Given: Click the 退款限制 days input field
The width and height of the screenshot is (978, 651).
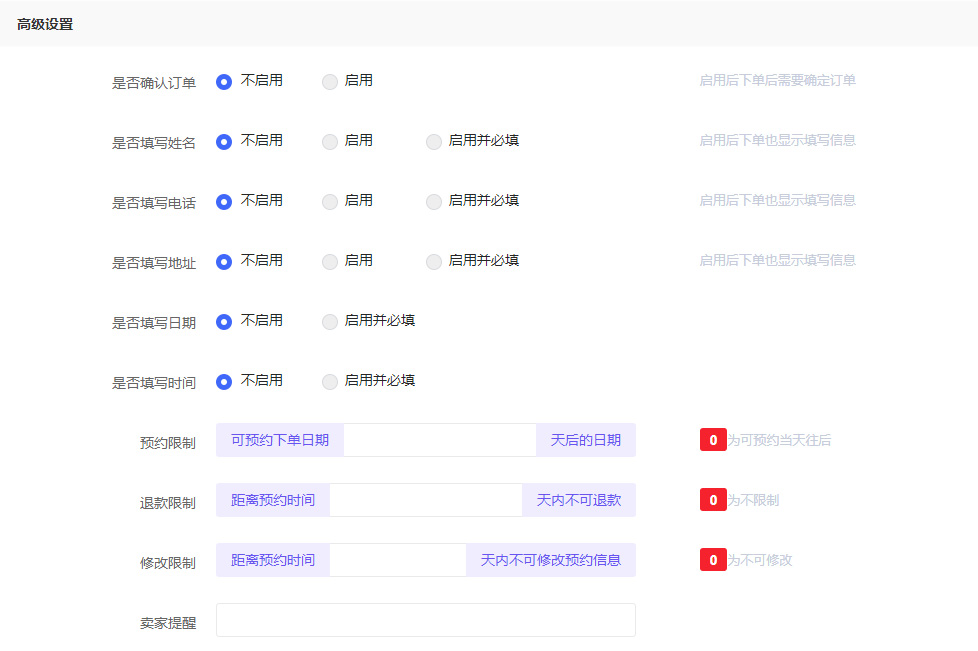Looking at the screenshot, I should (x=425, y=500).
